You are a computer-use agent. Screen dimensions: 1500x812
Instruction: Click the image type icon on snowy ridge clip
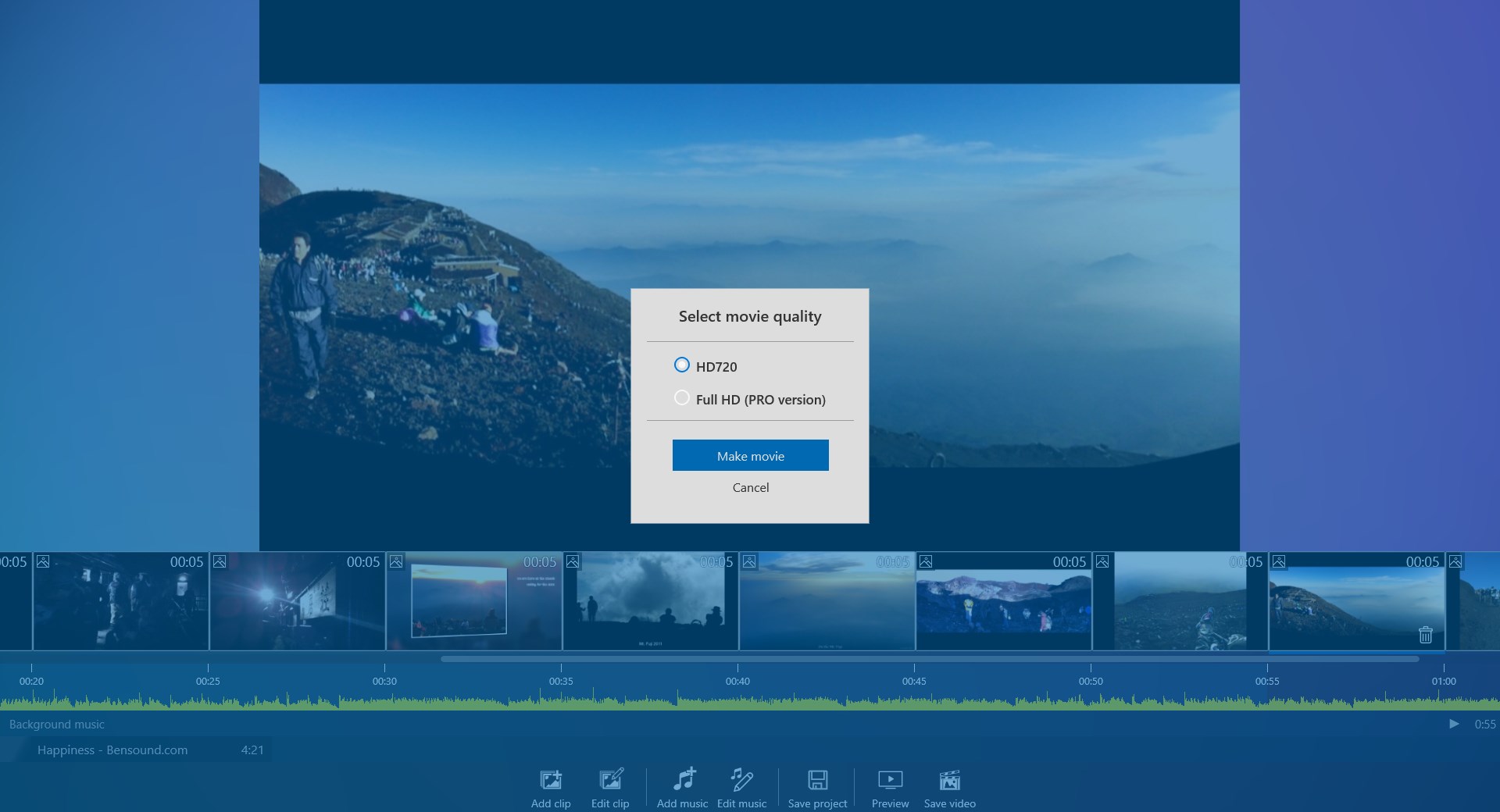click(x=926, y=561)
